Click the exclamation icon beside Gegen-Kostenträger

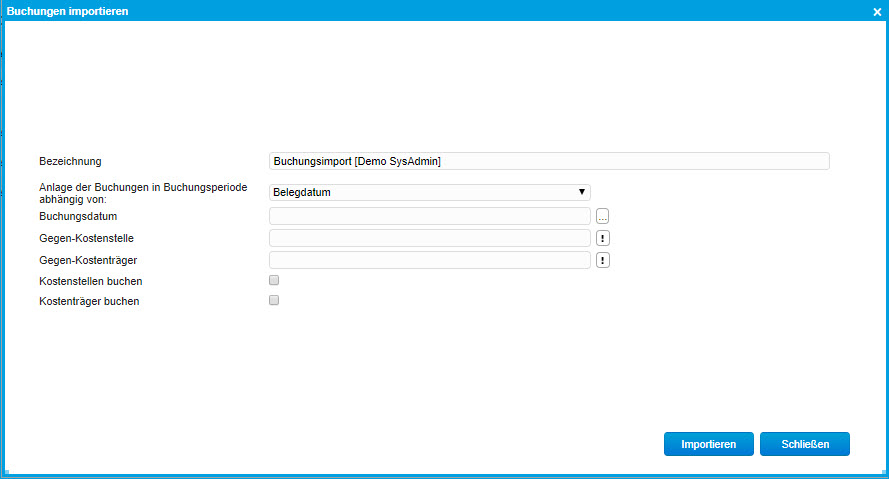pyautogui.click(x=603, y=260)
